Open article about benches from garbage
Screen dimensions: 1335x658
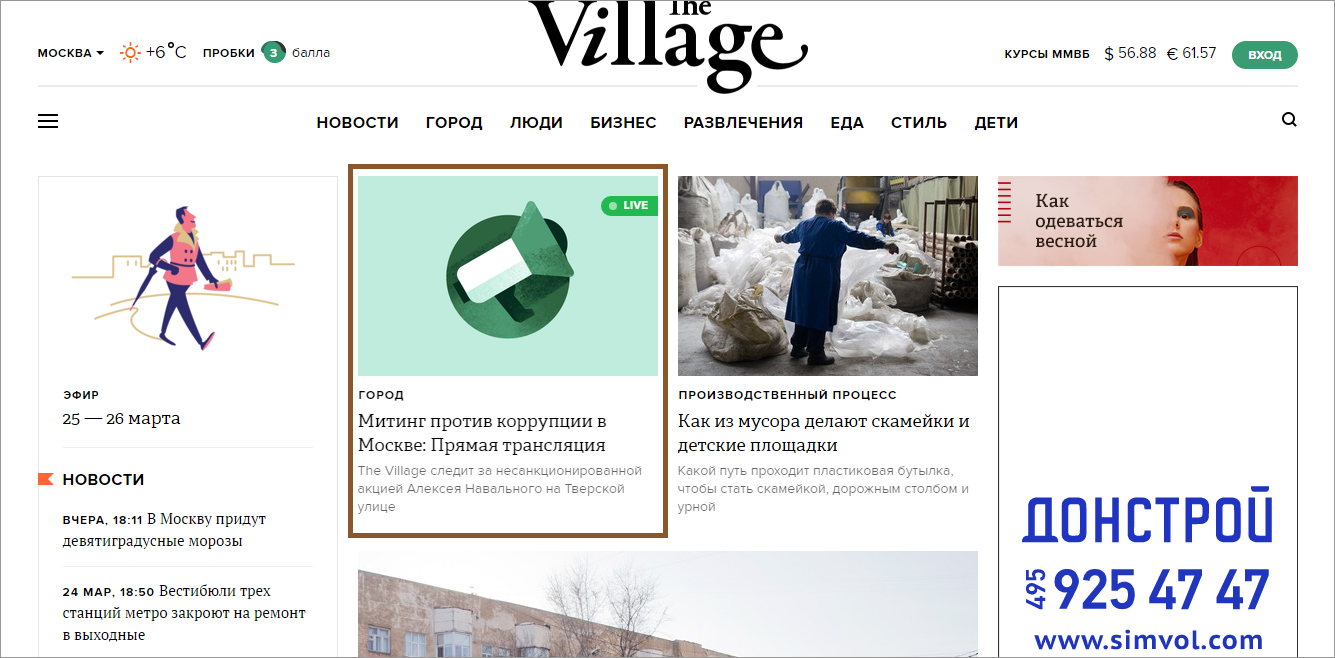point(824,433)
